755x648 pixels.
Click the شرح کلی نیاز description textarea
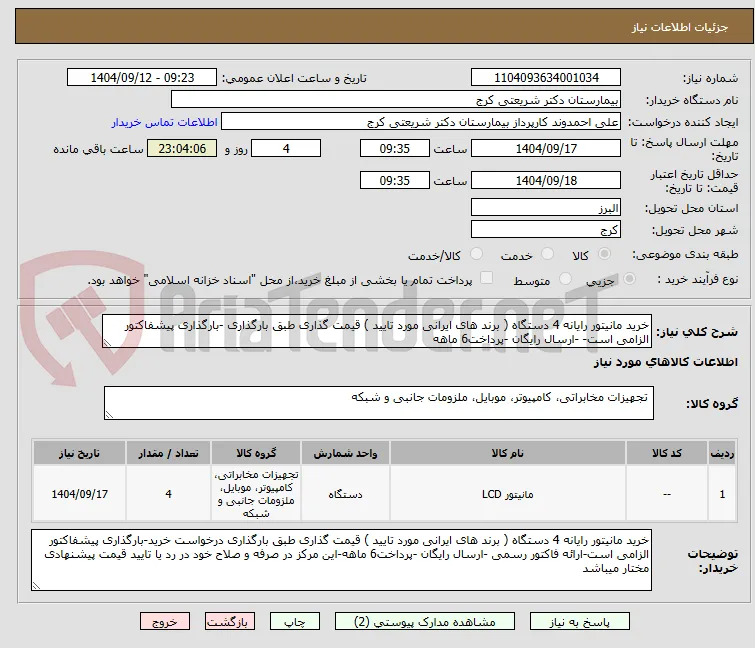[x=377, y=331]
